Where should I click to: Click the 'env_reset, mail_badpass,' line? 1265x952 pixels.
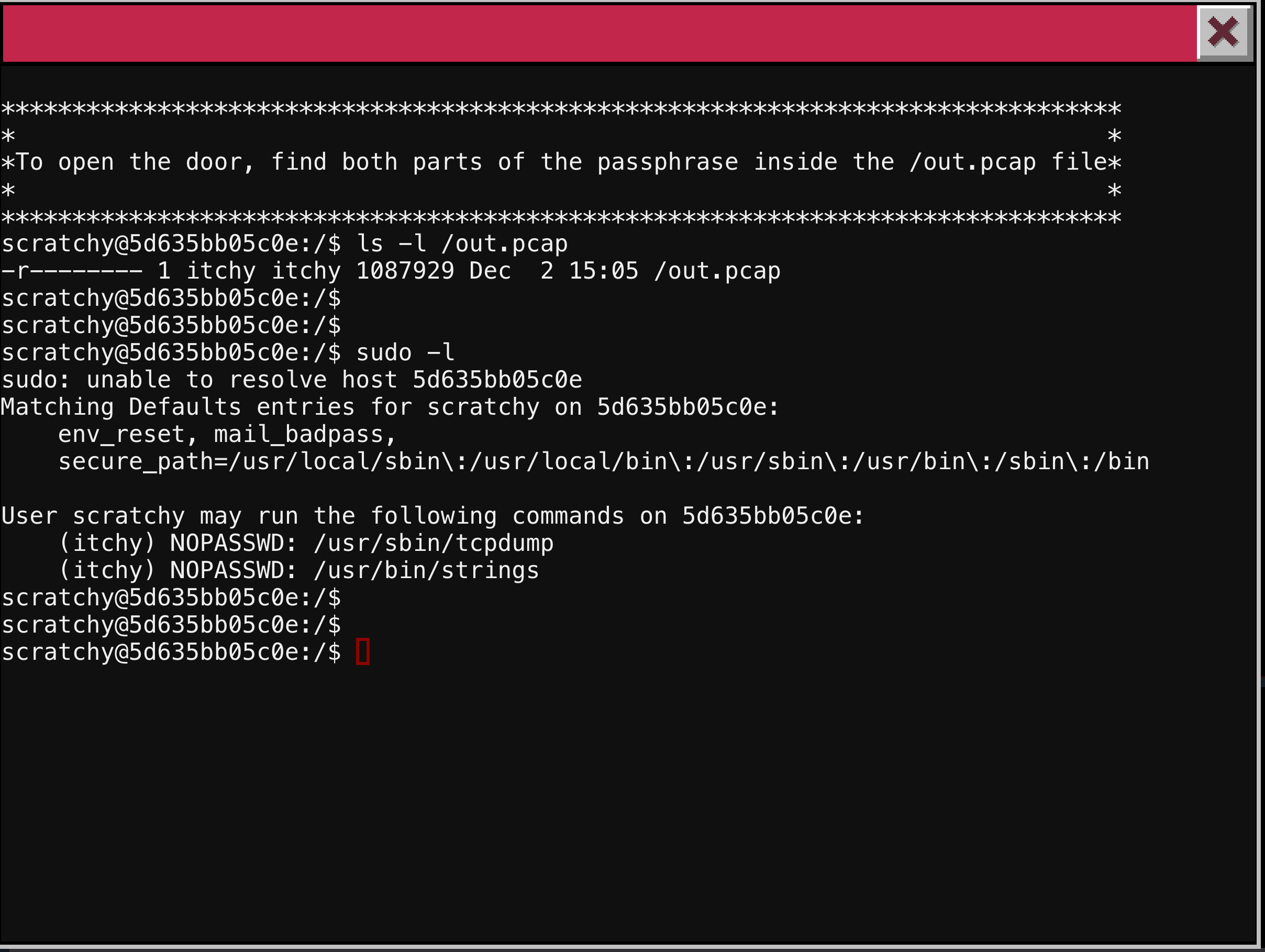point(227,434)
